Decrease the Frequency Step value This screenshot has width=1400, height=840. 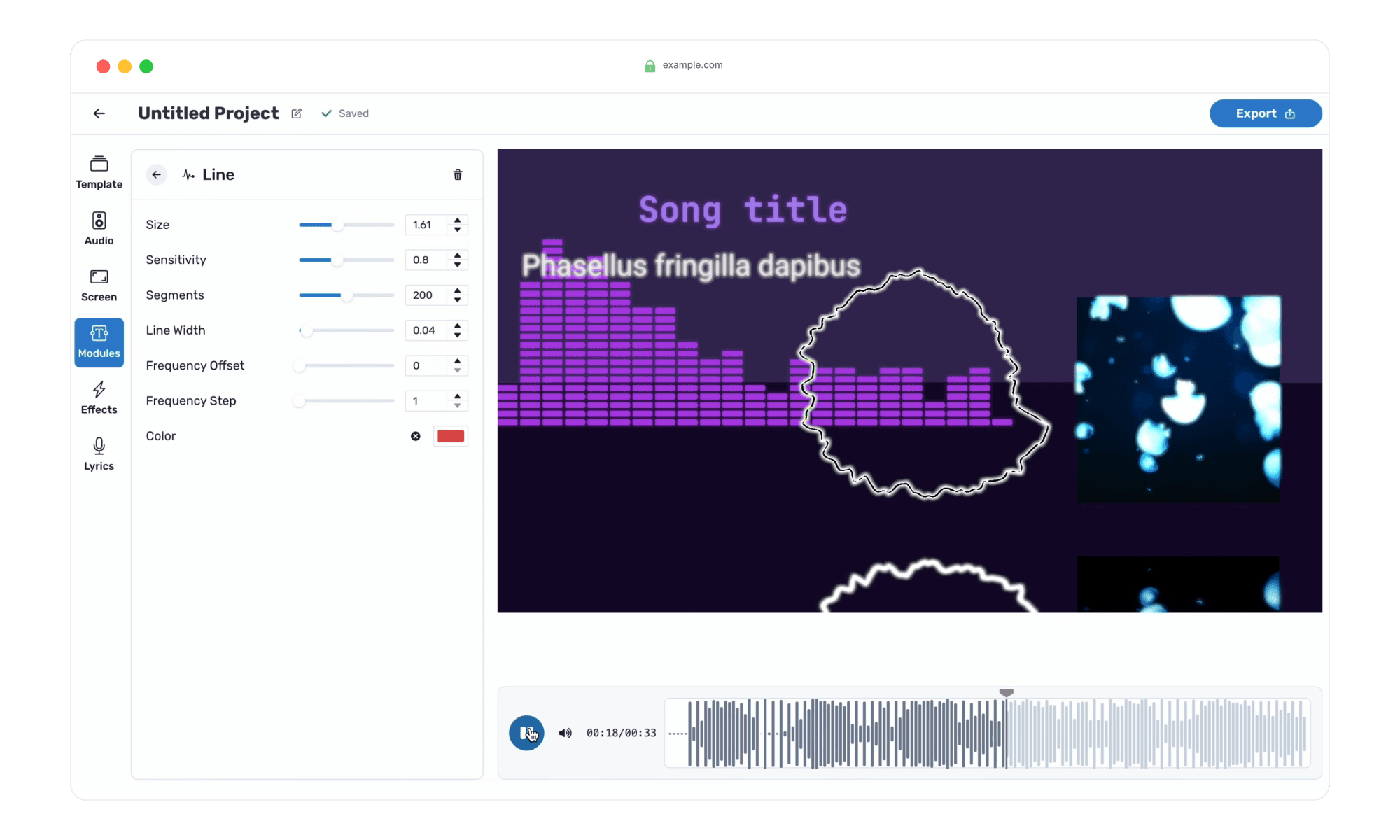point(456,405)
